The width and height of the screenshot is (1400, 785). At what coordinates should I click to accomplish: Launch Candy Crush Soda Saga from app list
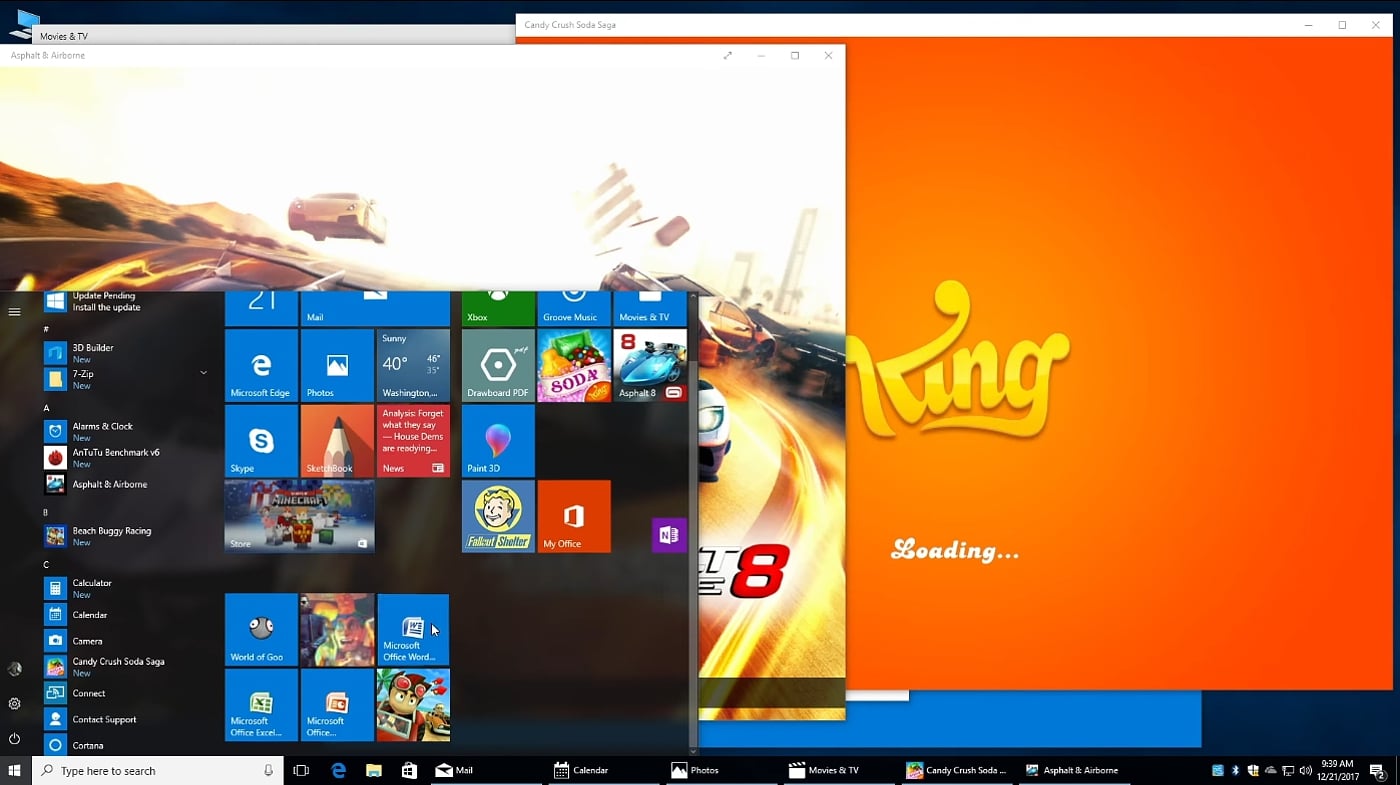click(126, 666)
